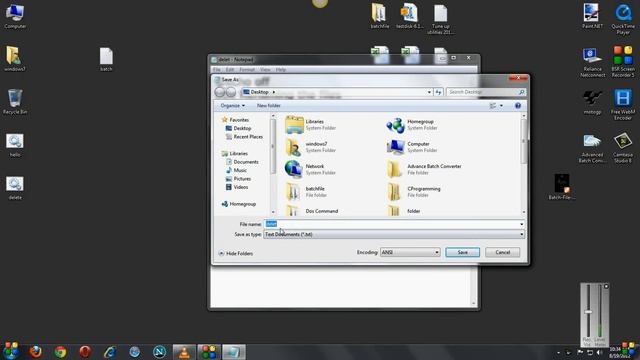Select the batch file on desktop
640x360 pixels.
(106, 59)
